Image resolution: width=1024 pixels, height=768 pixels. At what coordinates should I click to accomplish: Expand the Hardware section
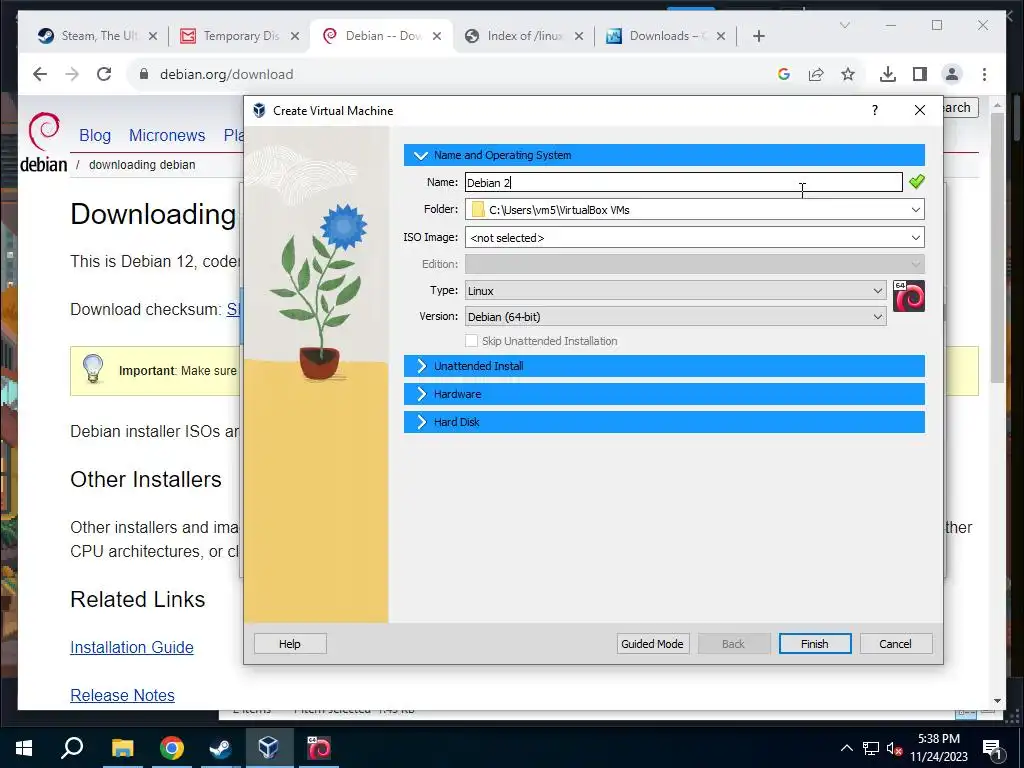tap(664, 394)
